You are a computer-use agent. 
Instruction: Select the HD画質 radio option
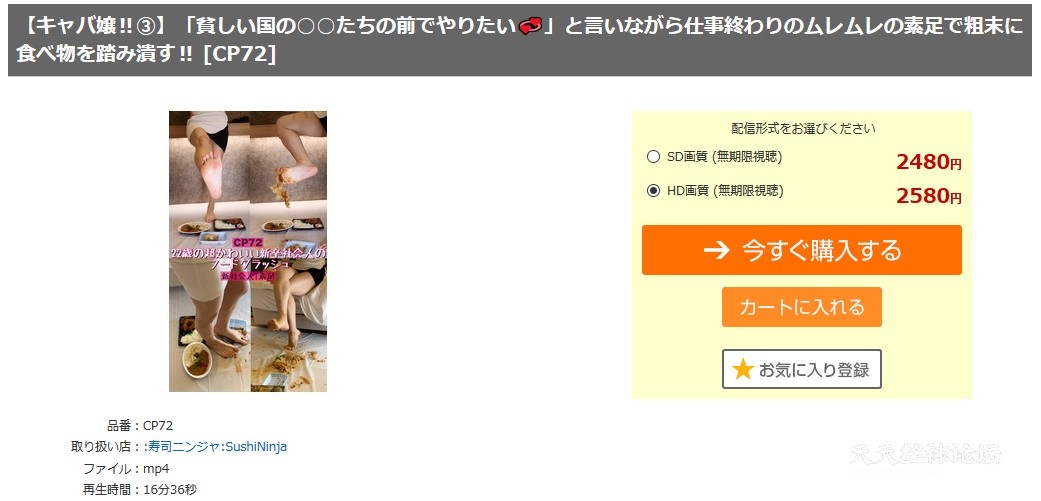pyautogui.click(x=653, y=191)
